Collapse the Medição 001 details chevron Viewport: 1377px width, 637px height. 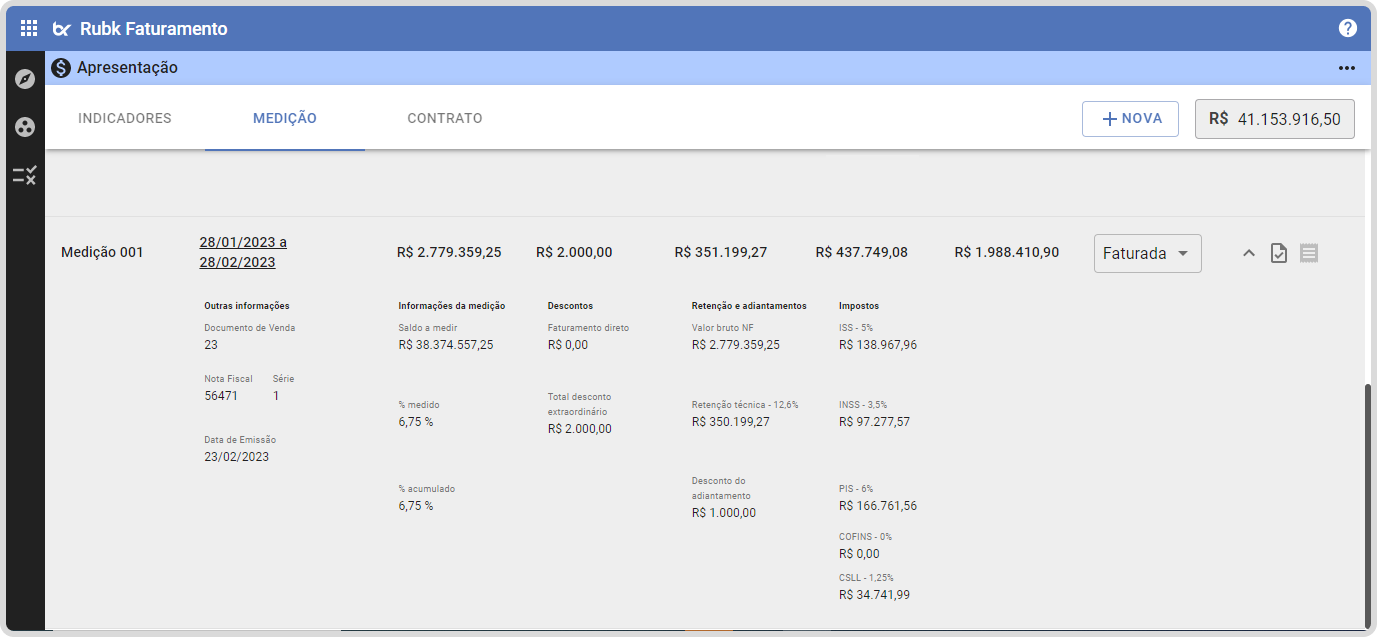click(1248, 253)
